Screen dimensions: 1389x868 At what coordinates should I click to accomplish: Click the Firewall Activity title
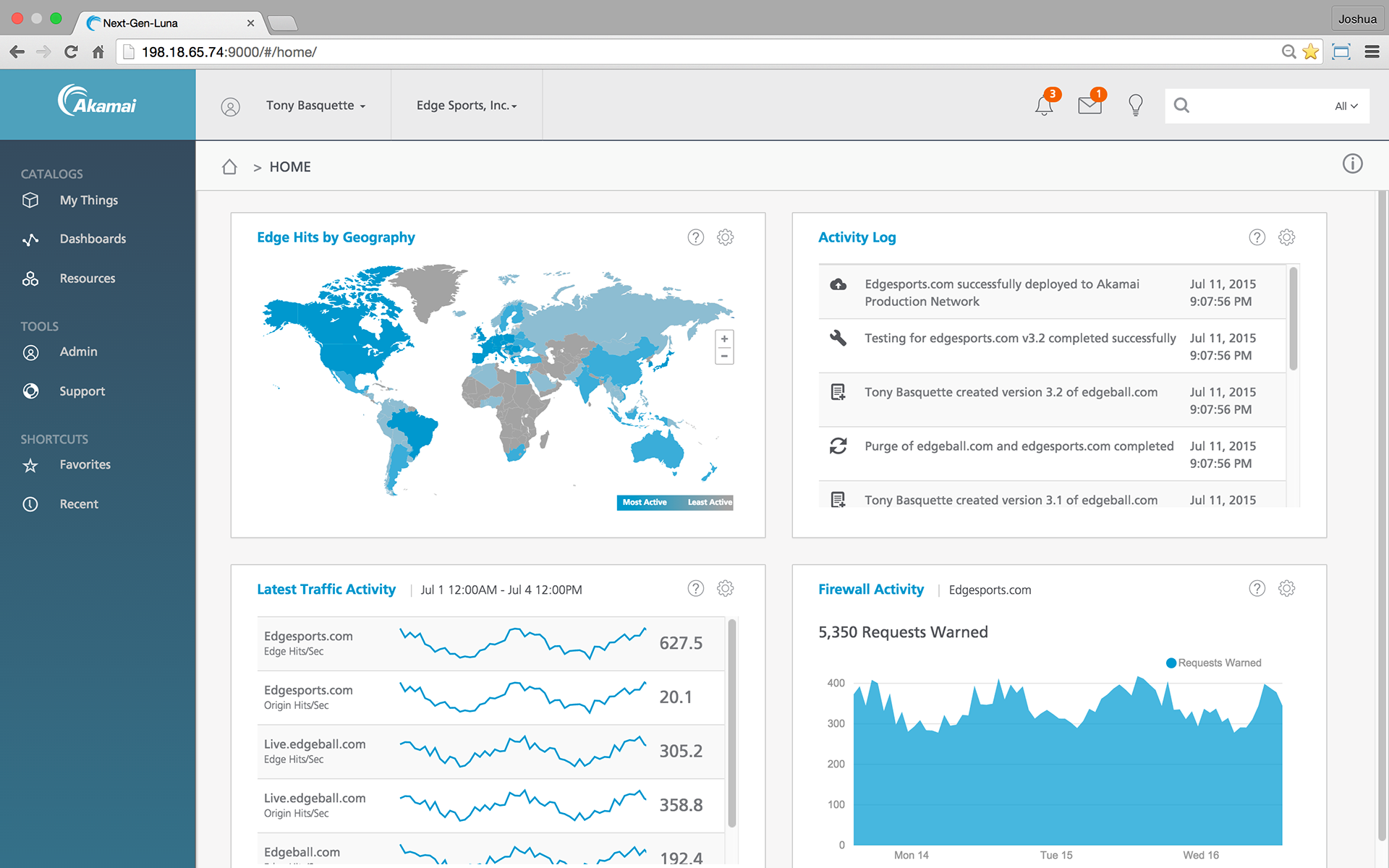coord(871,590)
